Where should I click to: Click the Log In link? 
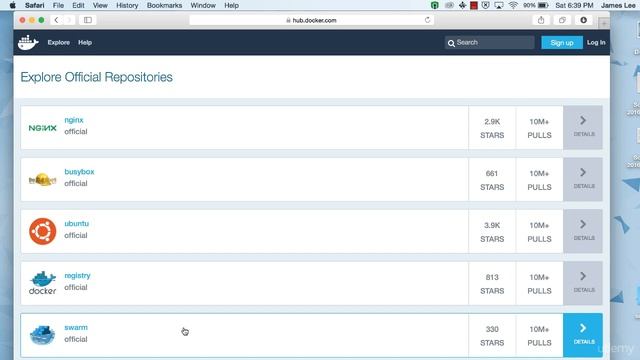[x=596, y=42]
